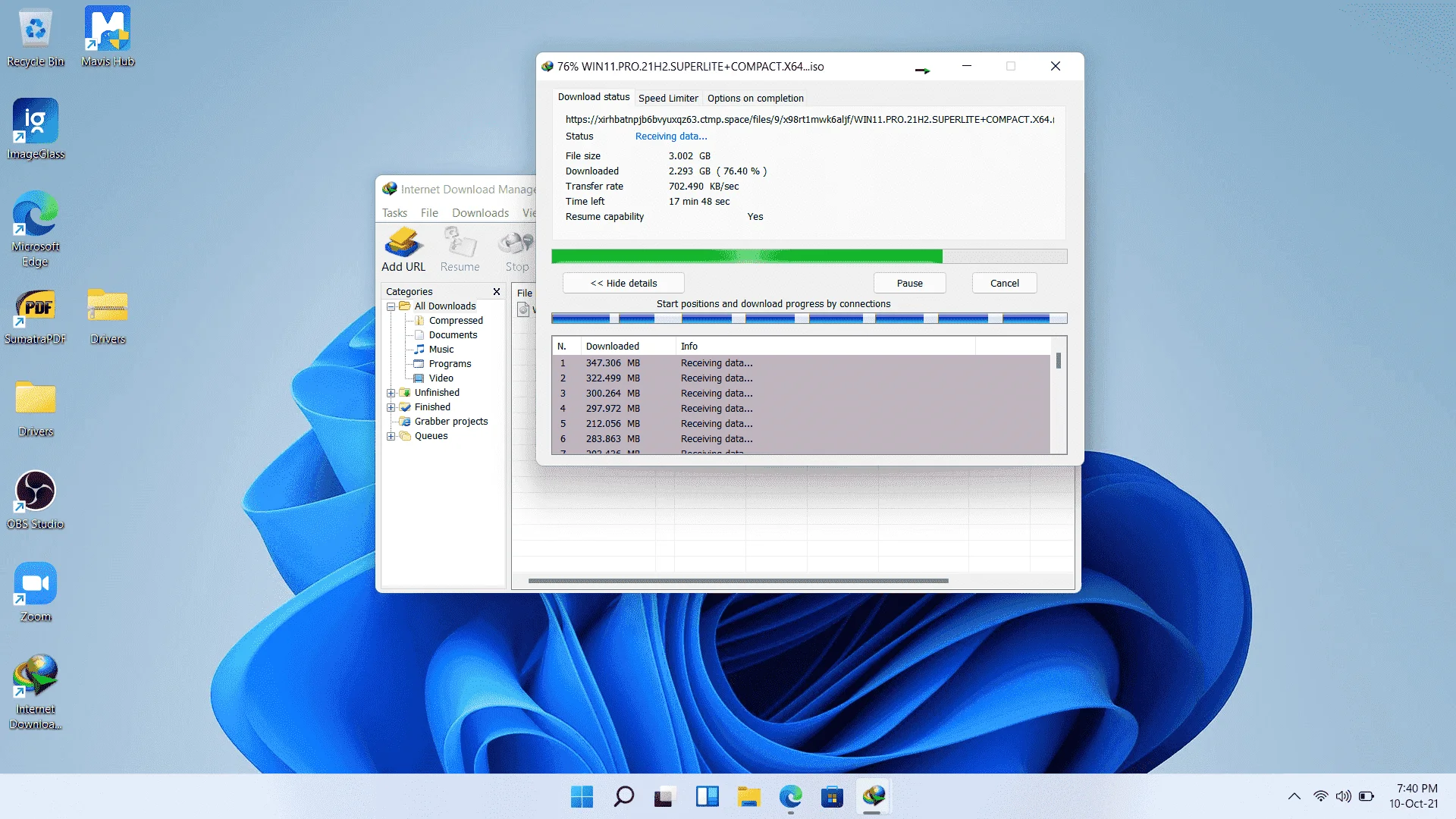Open File Explorer from taskbar

(748, 796)
